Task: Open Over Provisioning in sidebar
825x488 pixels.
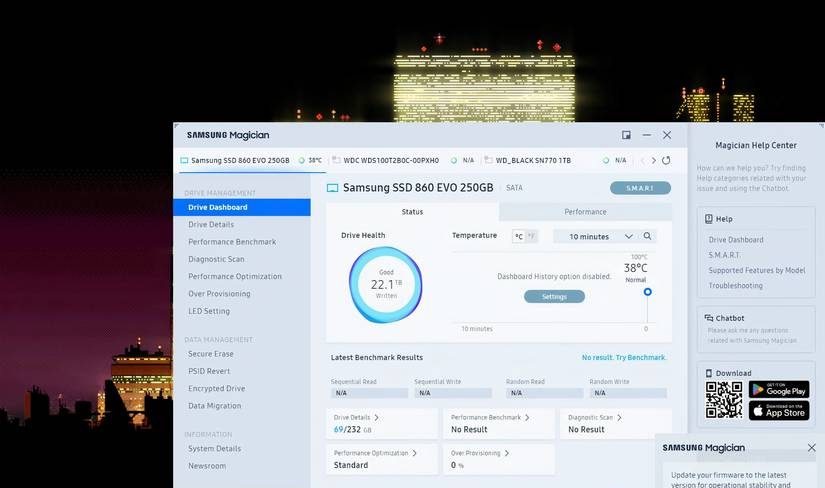Action: (219, 294)
